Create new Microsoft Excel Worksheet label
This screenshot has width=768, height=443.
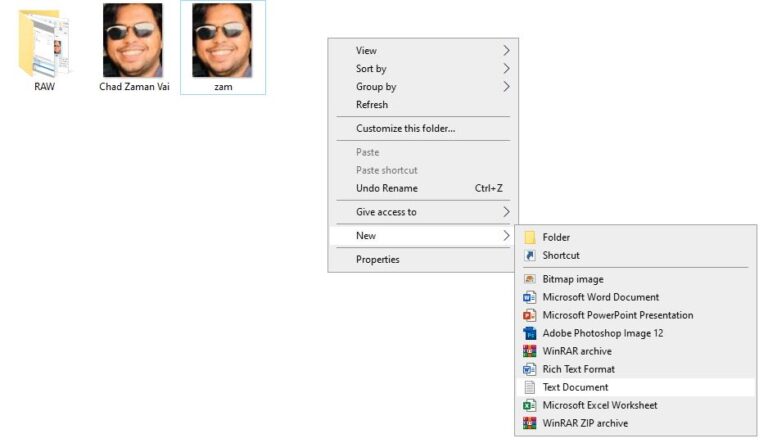pyautogui.click(x=600, y=405)
